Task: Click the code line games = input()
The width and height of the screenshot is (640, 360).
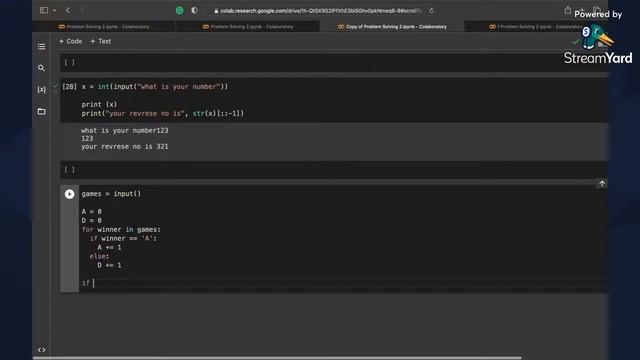Action: pyautogui.click(x=111, y=194)
